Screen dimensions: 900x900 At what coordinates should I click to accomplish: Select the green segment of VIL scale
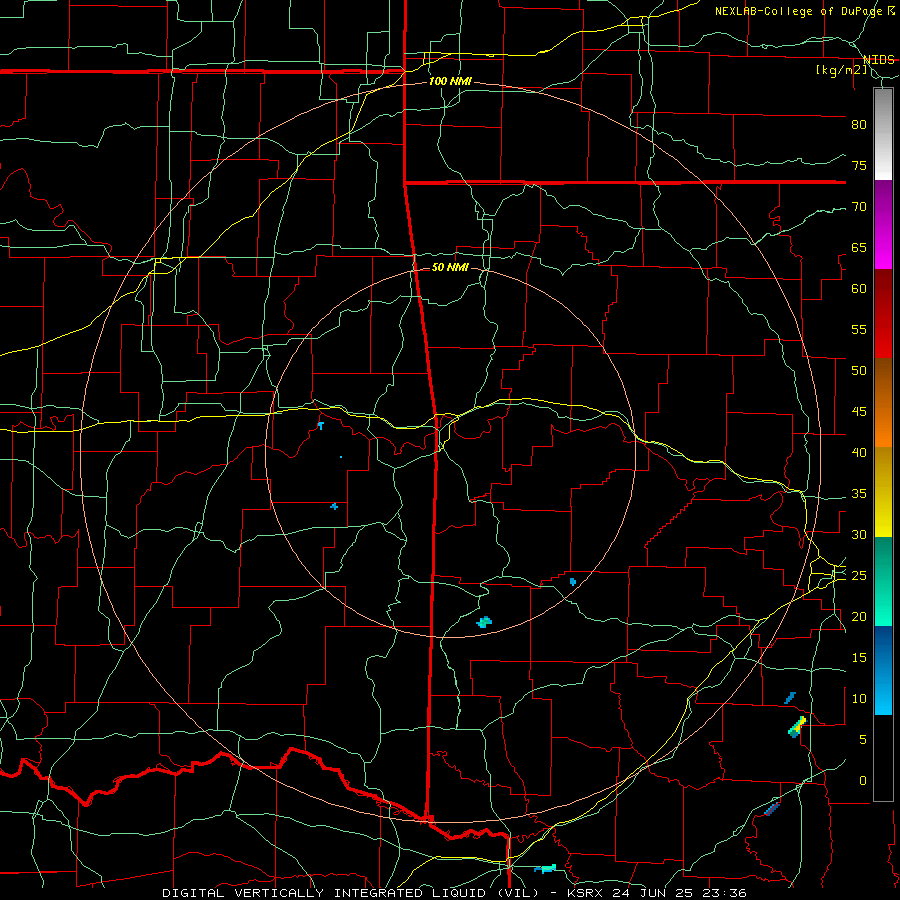click(x=883, y=581)
